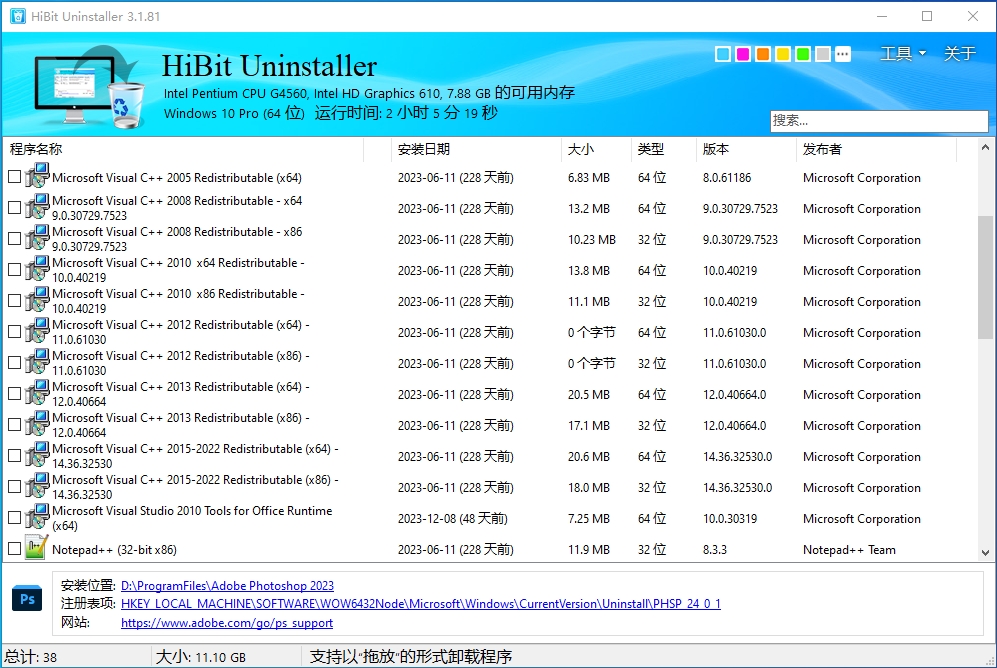Select the light blue theme color swatch
Image resolution: width=997 pixels, height=668 pixels.
tap(722, 54)
